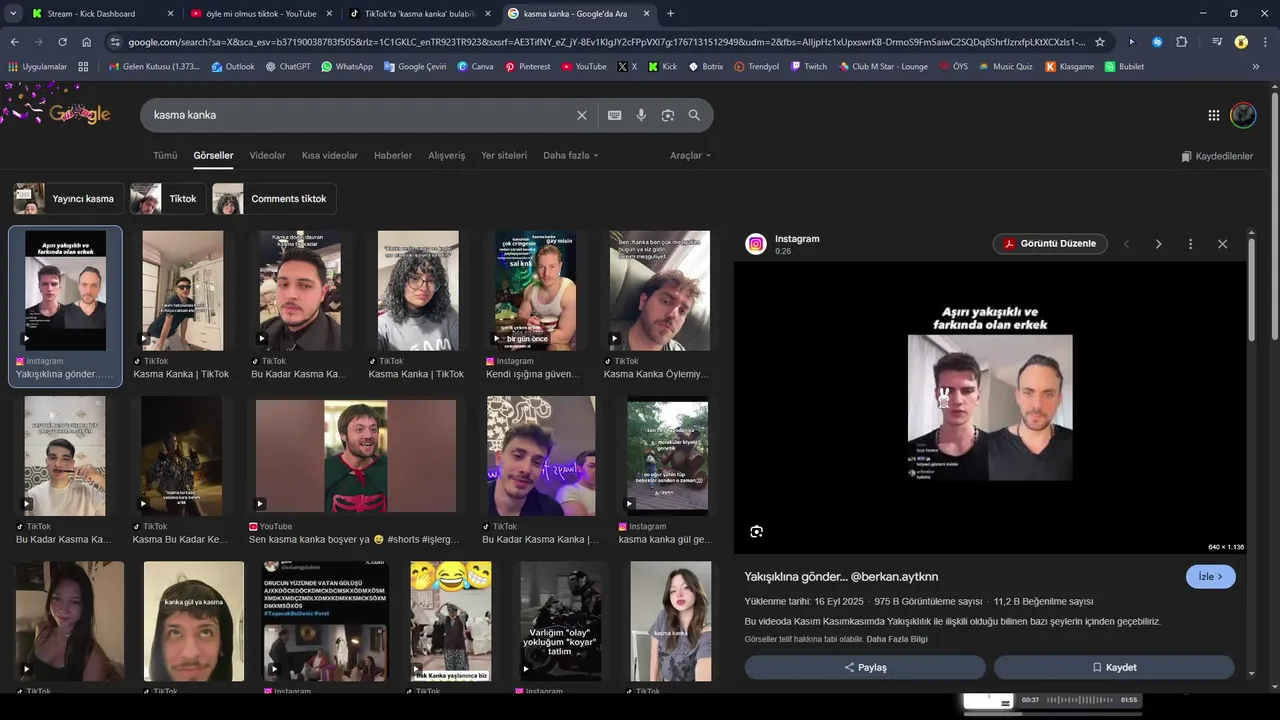Open the ChatGPT bookmark
This screenshot has width=1280, height=720.
point(287,67)
